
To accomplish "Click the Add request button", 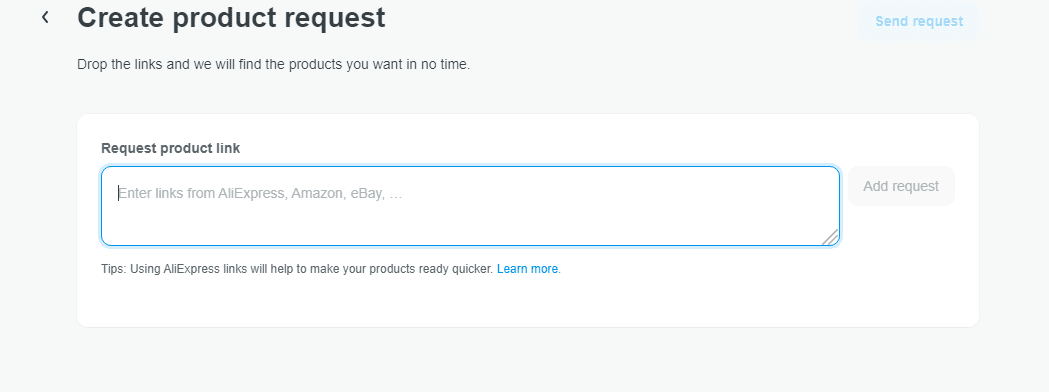I will pos(901,186).
